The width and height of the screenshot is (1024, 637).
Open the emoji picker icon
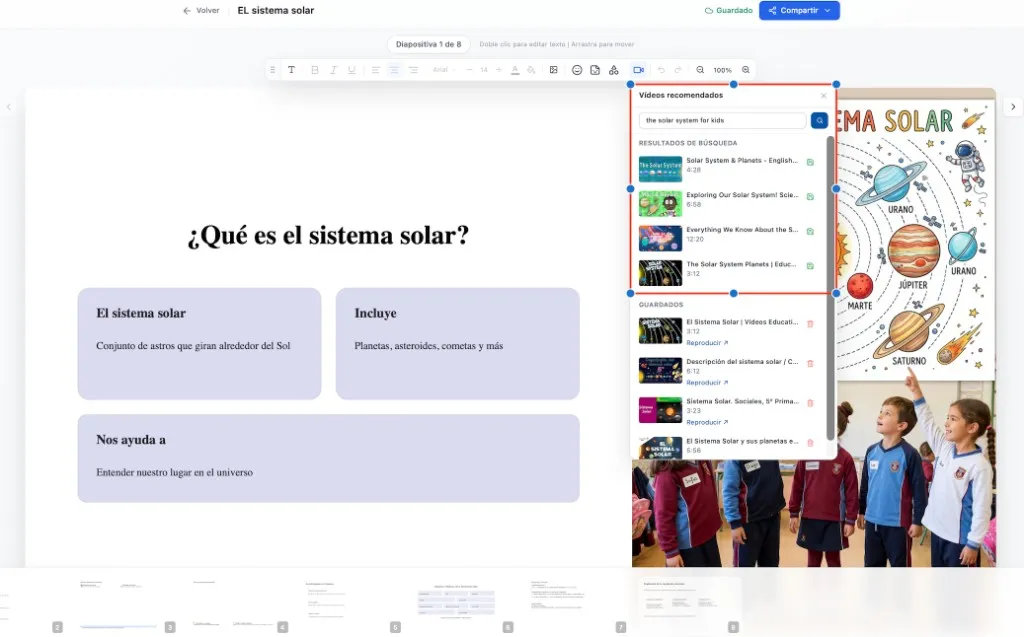pos(577,70)
